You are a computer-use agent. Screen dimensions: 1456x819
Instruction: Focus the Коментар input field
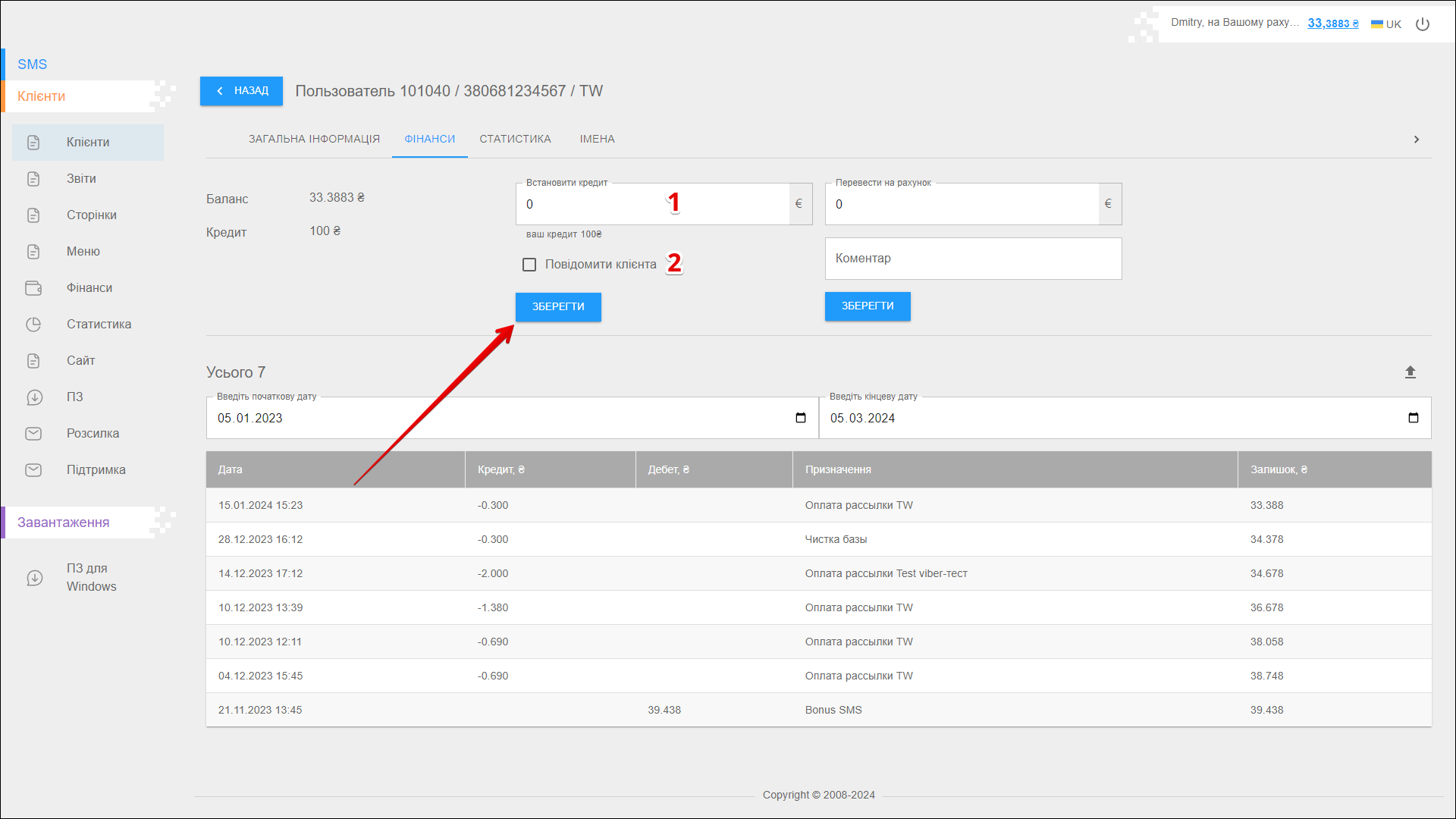pyautogui.click(x=973, y=259)
